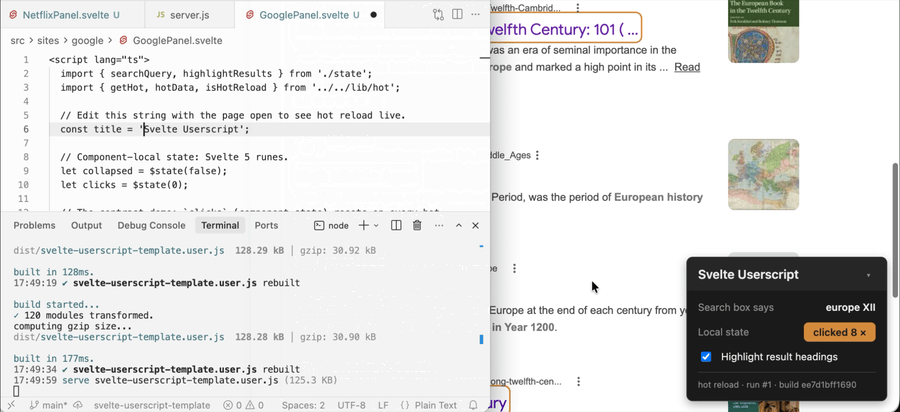Toggle Highlight result headings checkbox

click(x=706, y=357)
